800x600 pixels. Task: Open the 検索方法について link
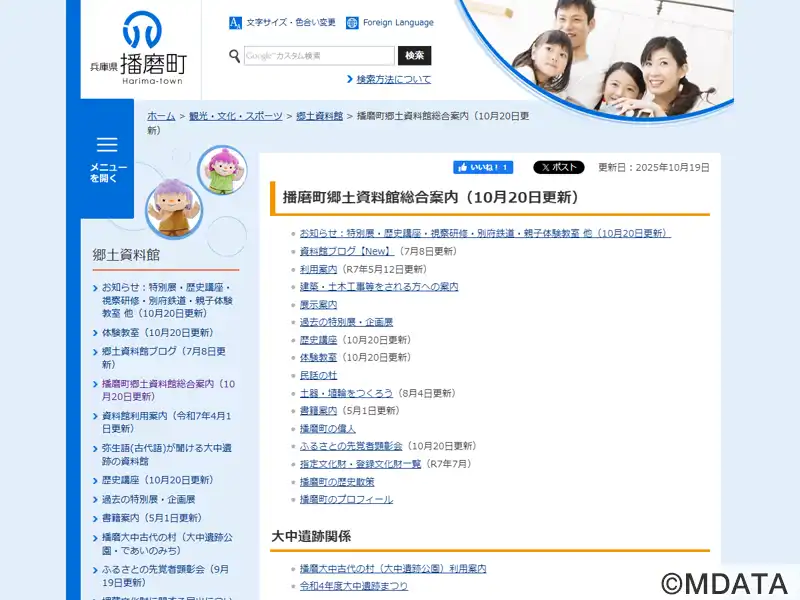[394, 79]
